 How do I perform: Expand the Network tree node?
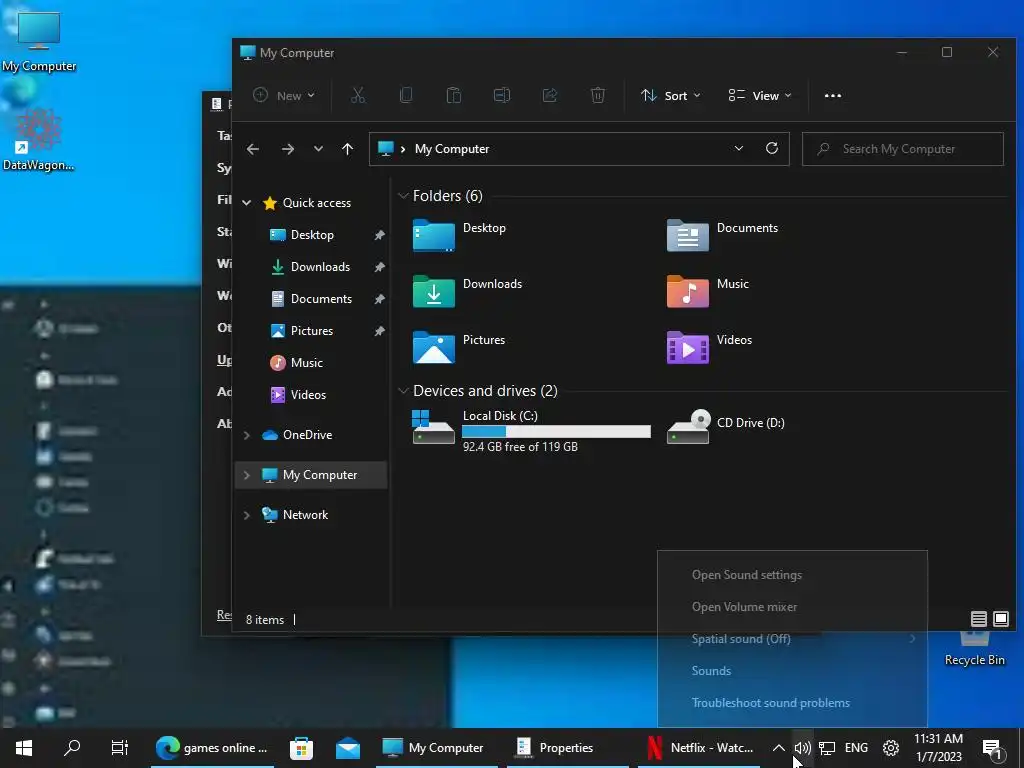(x=246, y=515)
